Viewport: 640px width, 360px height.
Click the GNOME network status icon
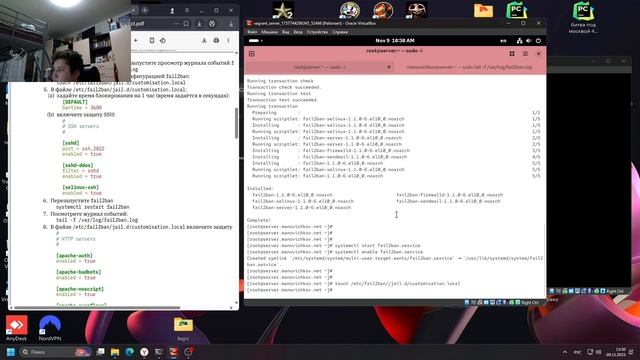(x=519, y=41)
